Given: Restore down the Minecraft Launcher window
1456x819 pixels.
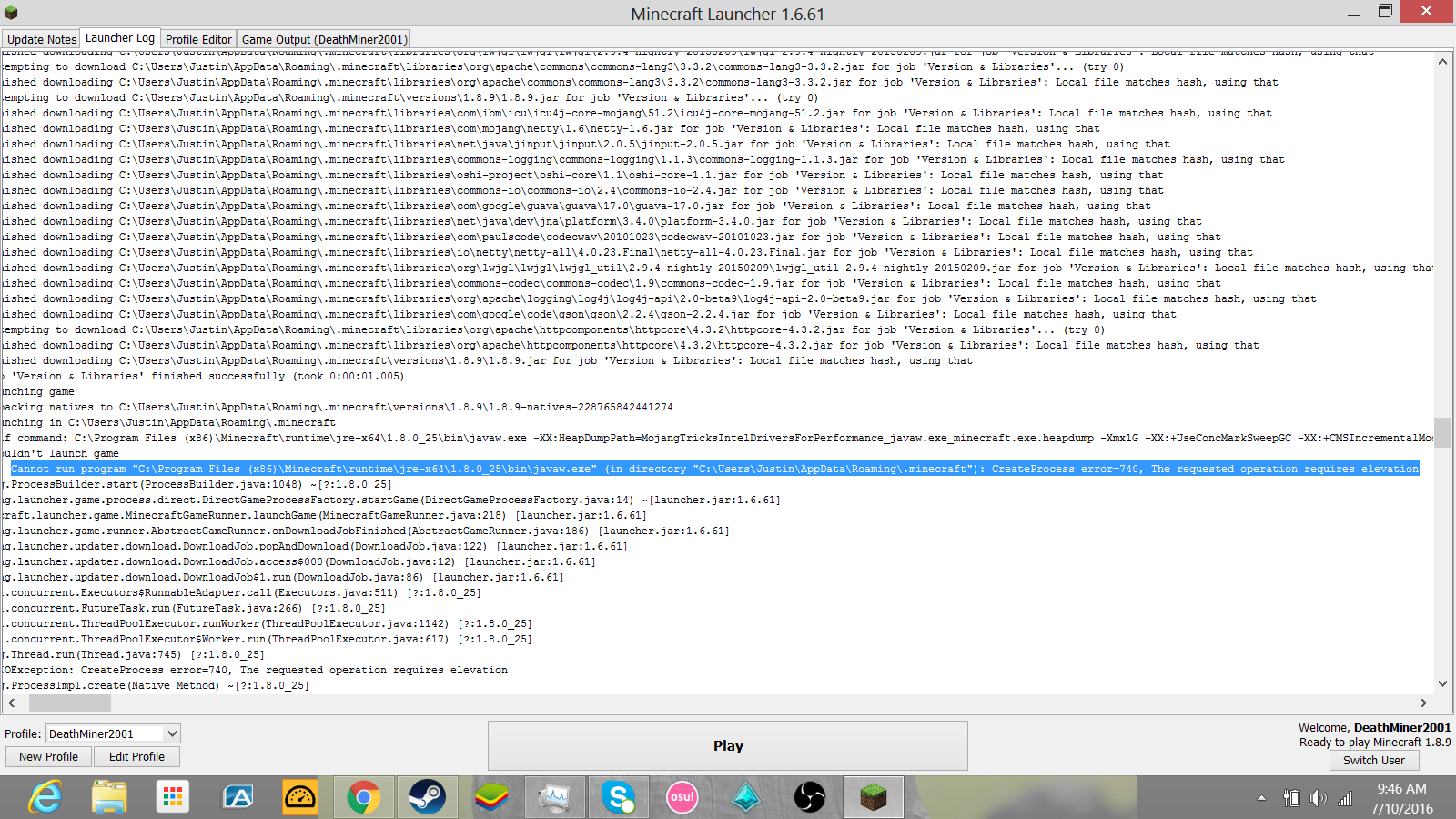Looking at the screenshot, I should pyautogui.click(x=1385, y=12).
